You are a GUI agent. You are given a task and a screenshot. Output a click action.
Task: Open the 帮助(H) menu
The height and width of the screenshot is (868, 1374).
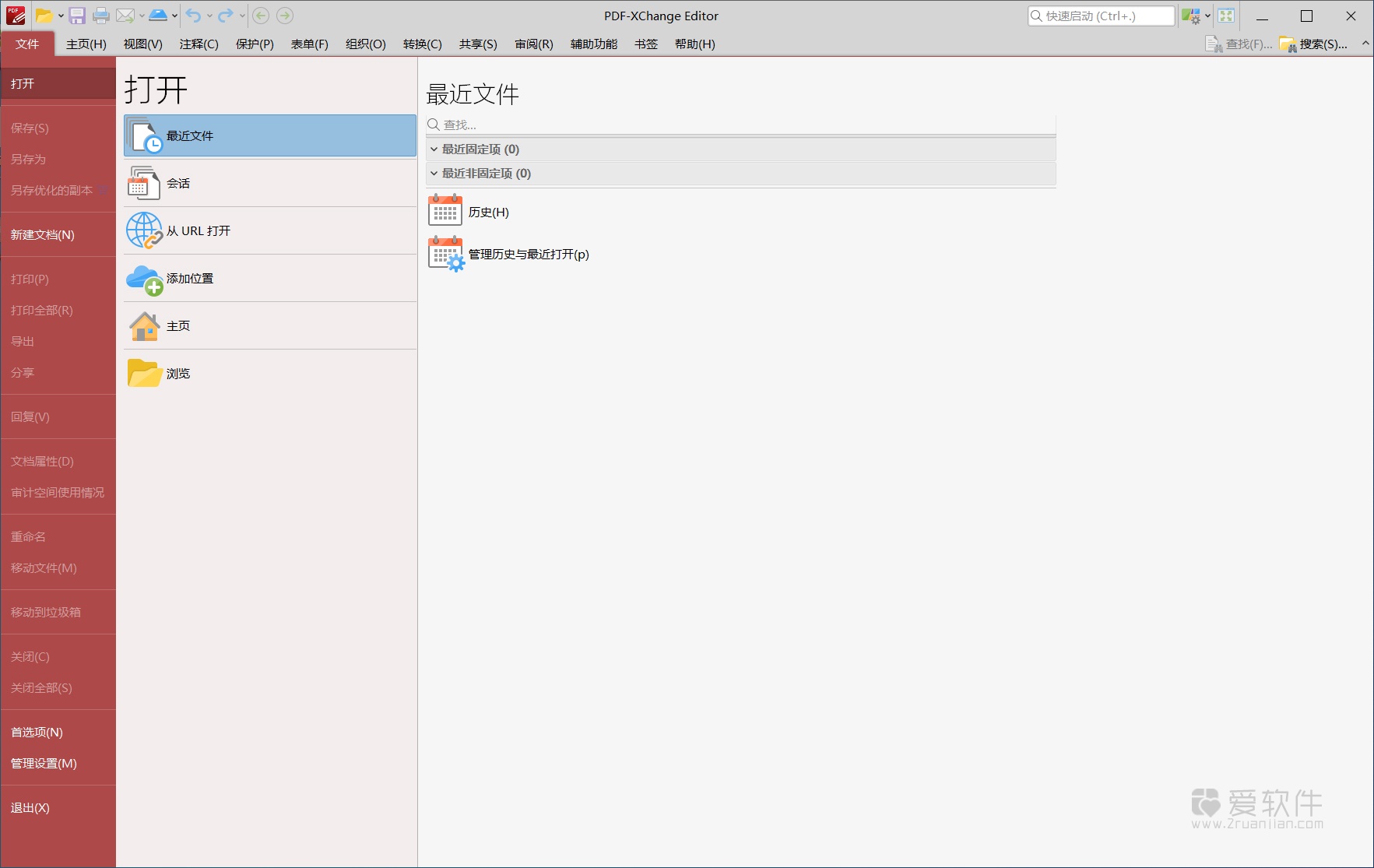click(x=695, y=44)
